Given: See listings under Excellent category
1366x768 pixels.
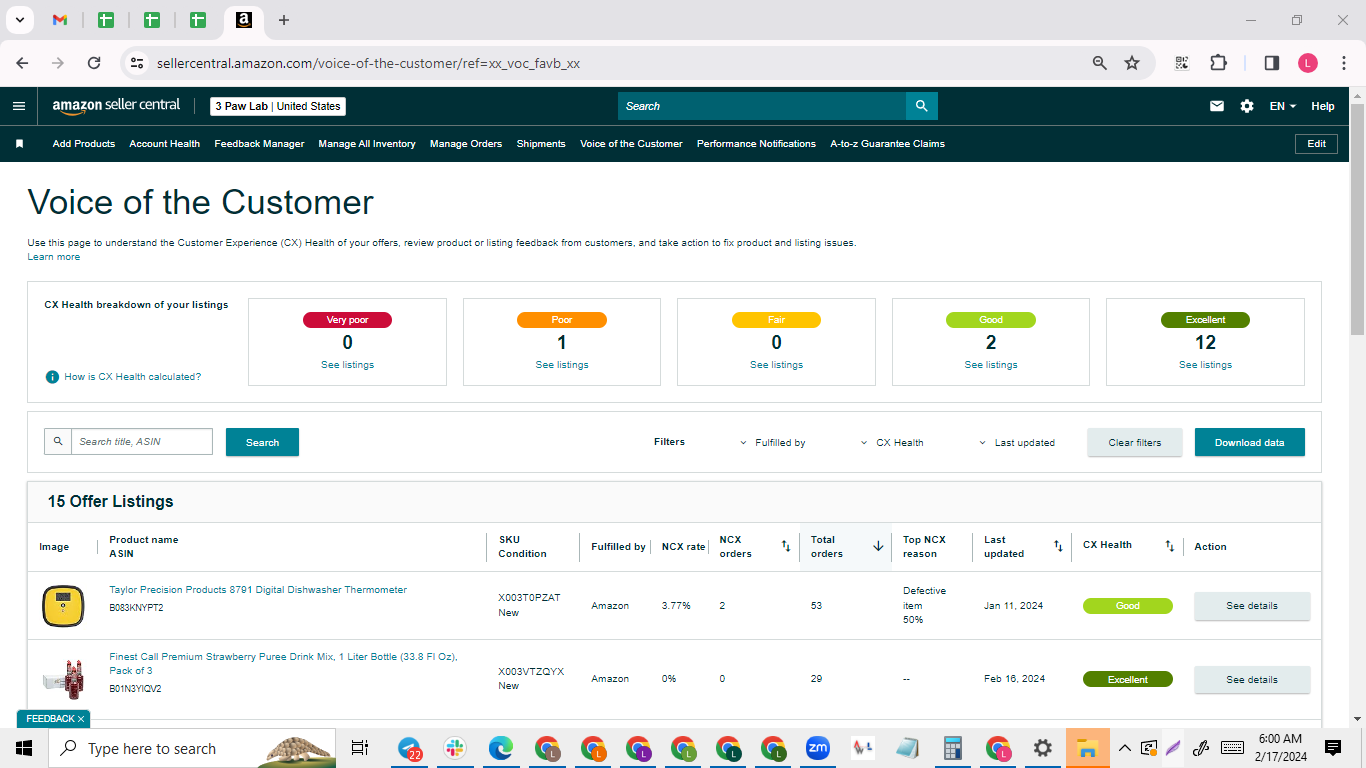Looking at the screenshot, I should [1205, 365].
